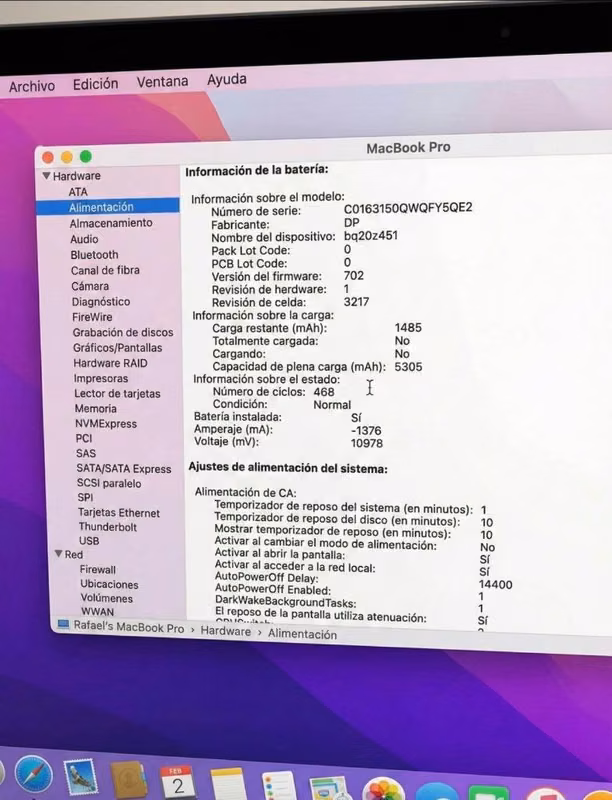The image size is (612, 800).
Task: Open the Calendar icon showing FEB 2
Action: (x=178, y=782)
